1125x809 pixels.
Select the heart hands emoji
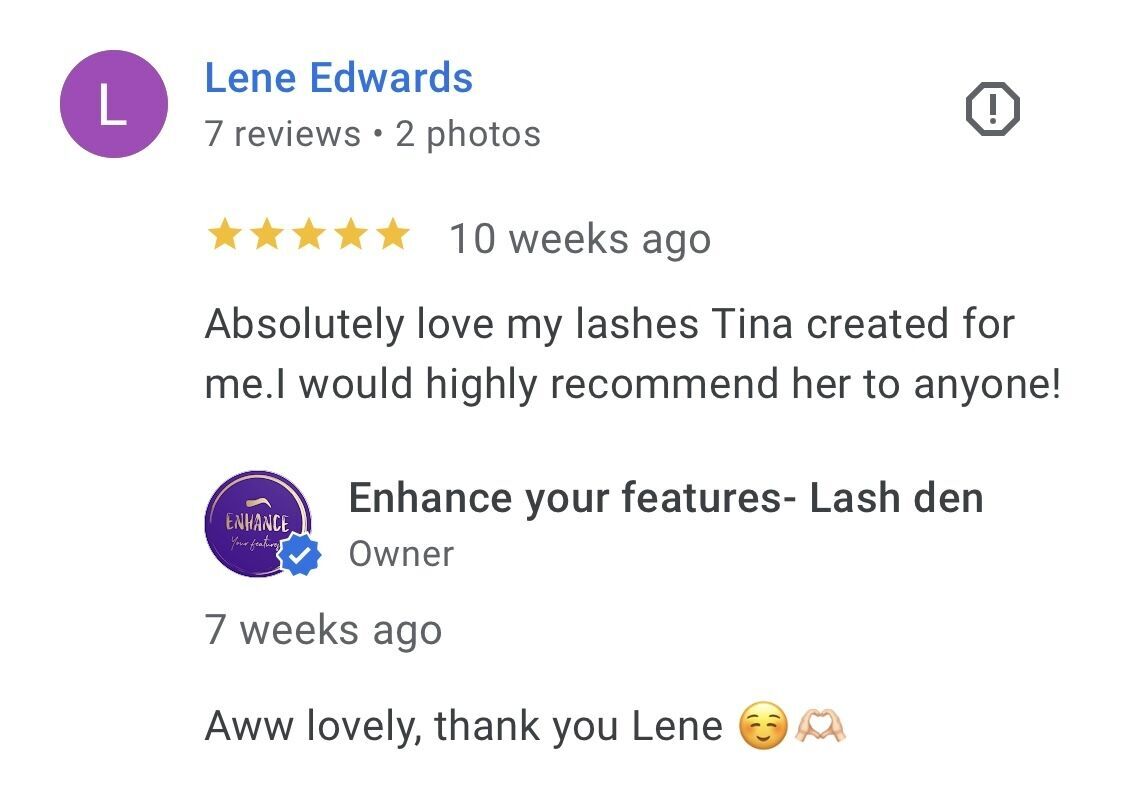(x=820, y=726)
